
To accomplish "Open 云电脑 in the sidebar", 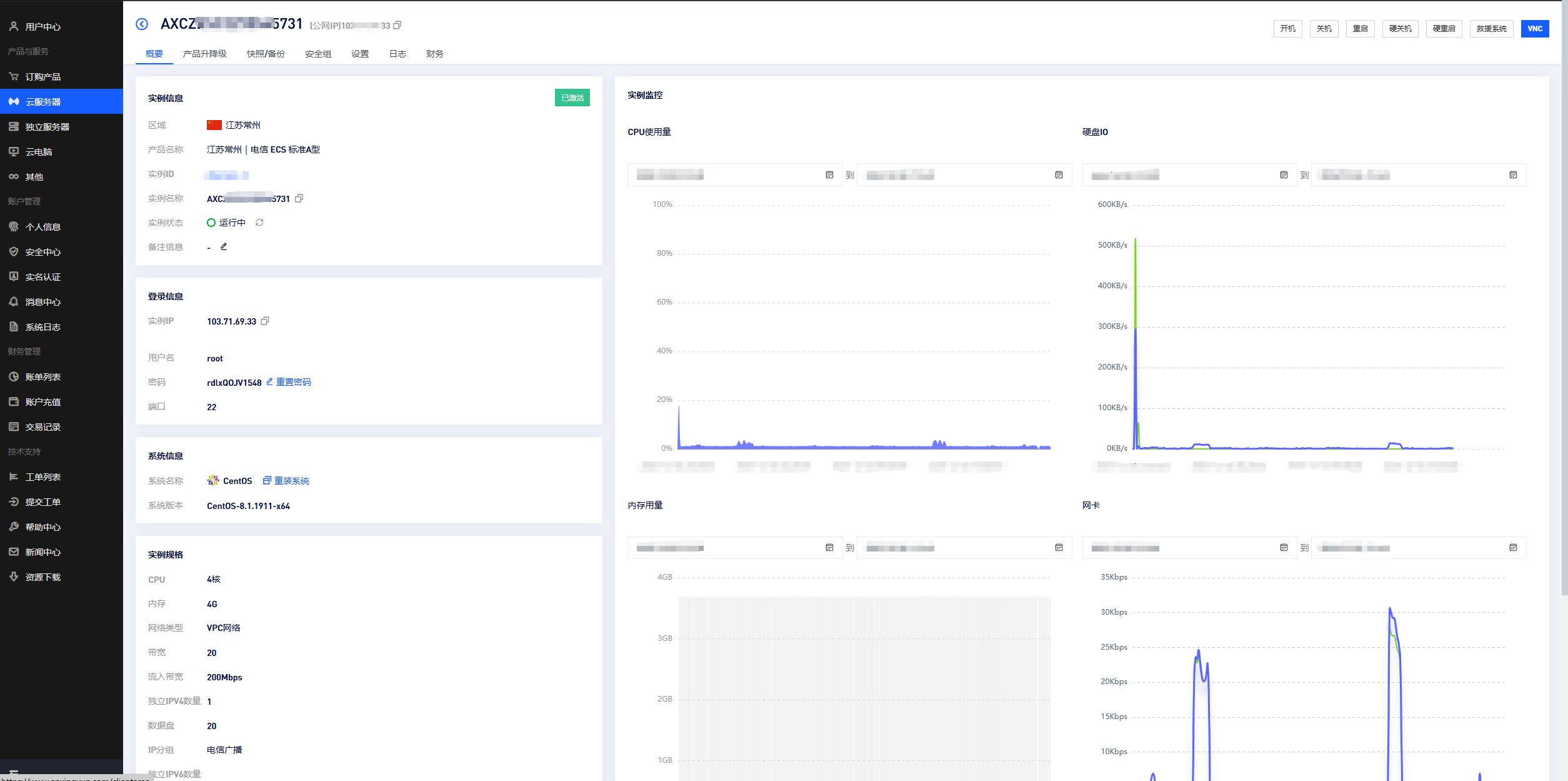I will tap(39, 152).
